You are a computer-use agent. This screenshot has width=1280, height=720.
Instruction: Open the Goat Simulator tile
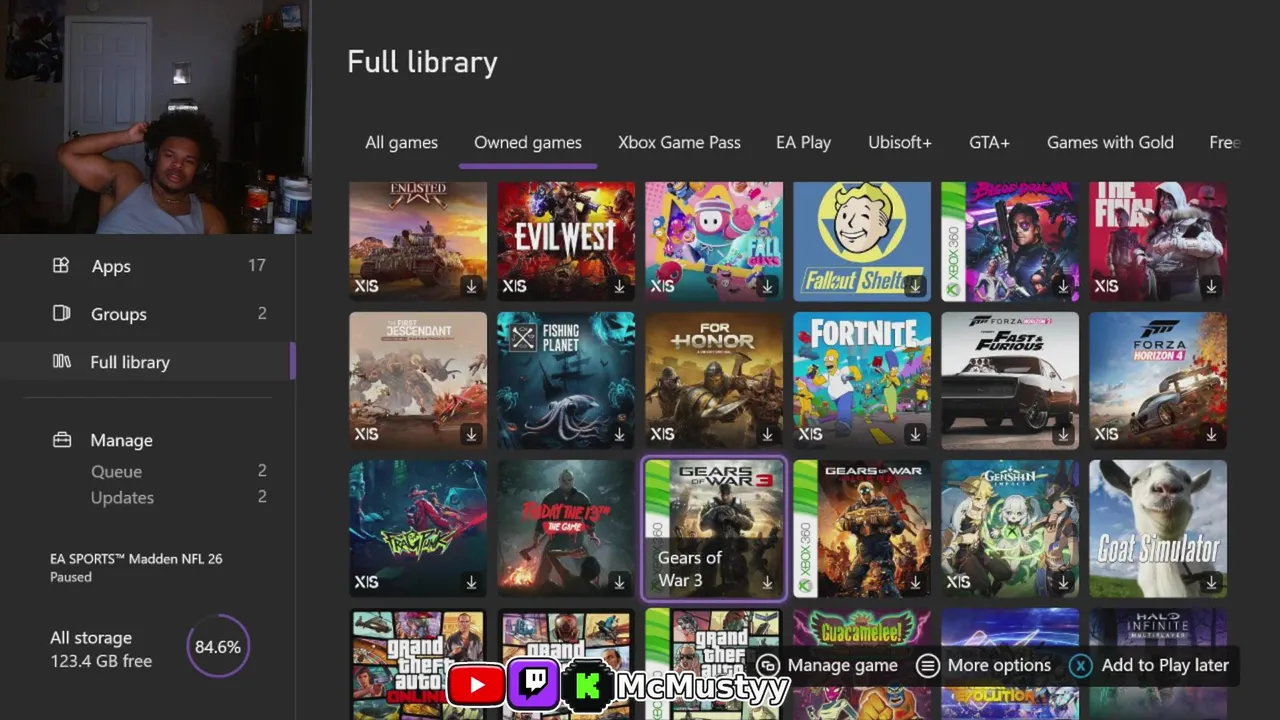pyautogui.click(x=1158, y=528)
